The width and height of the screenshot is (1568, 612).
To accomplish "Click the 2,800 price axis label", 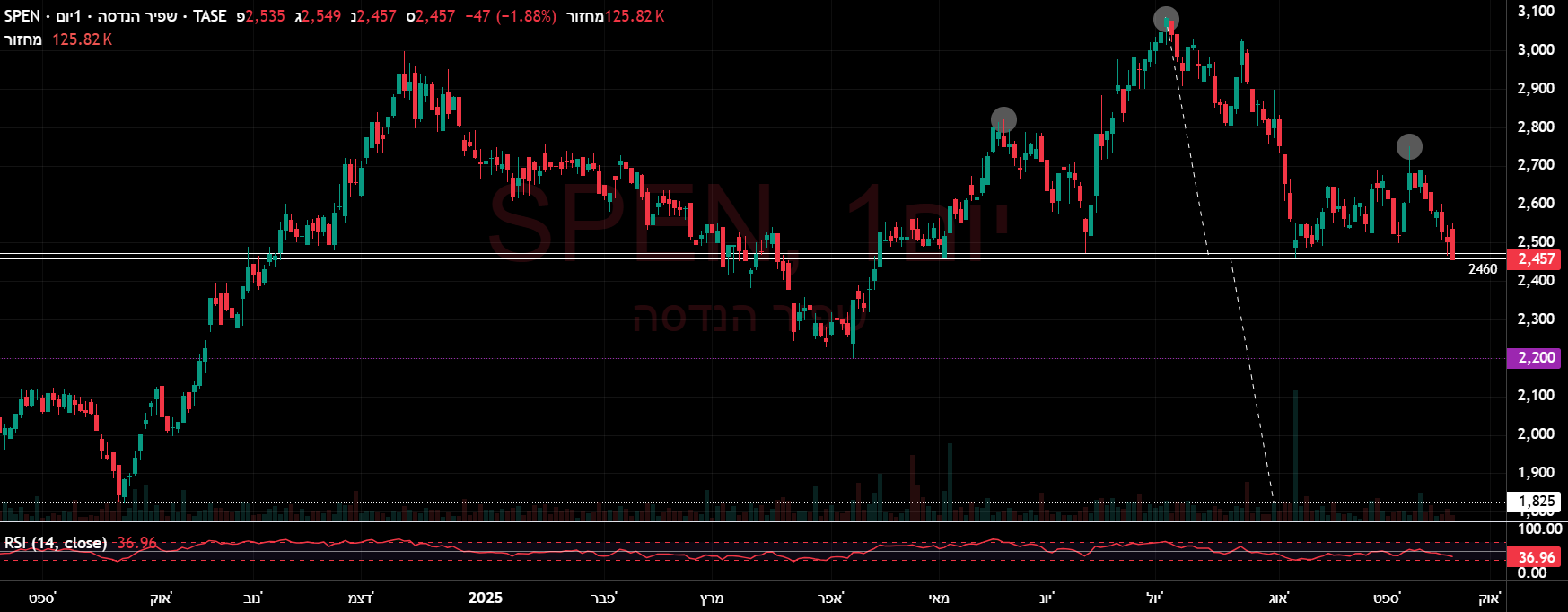I will pos(1536,127).
